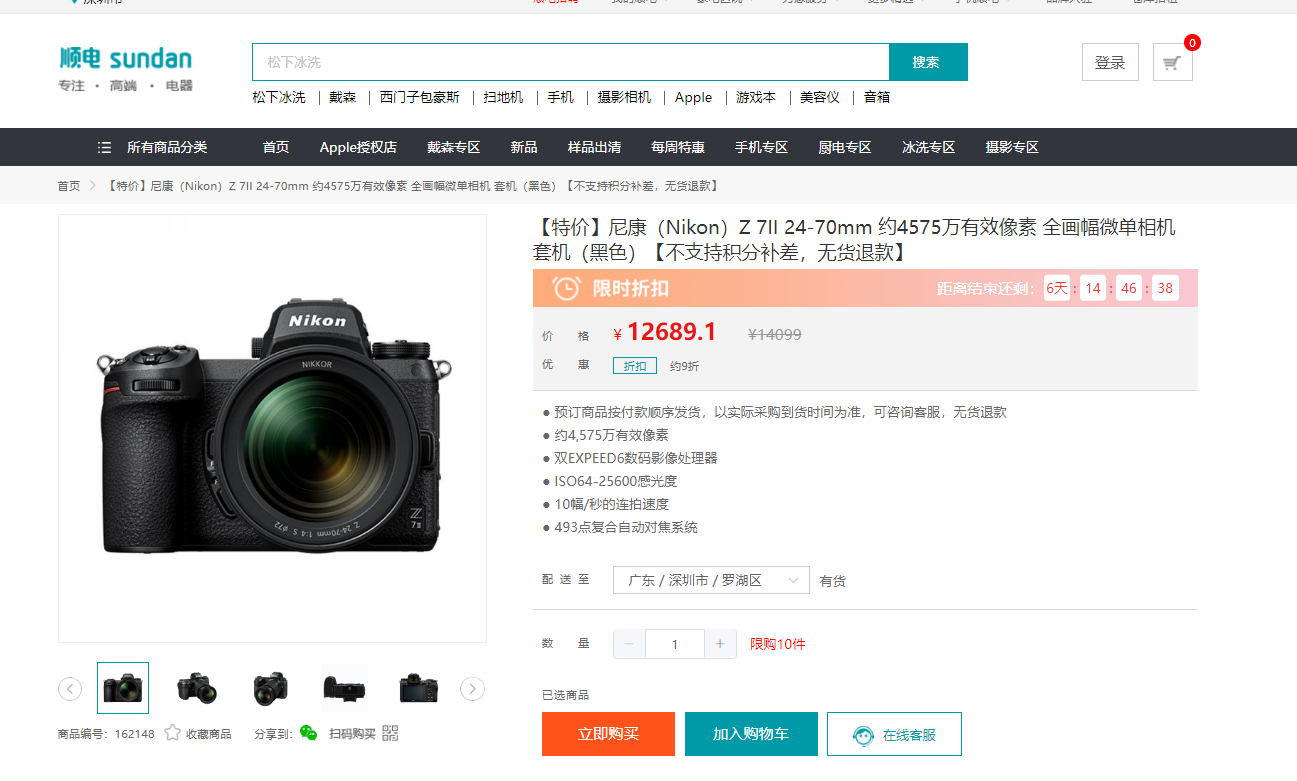Open the 广东 / 深圳市 / 罗湖区 delivery dropdown
This screenshot has width=1297, height=781.
click(711, 580)
